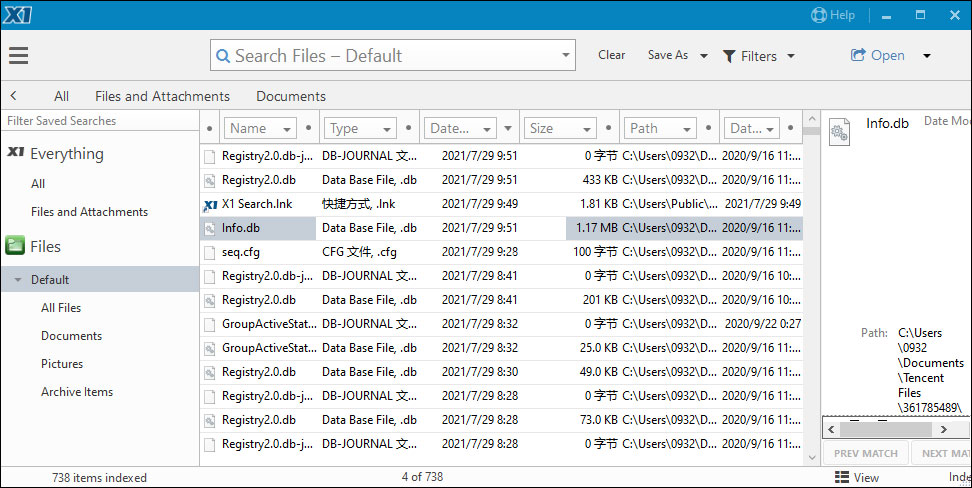This screenshot has width=972, height=488.
Task: Open the search box history dropdown
Action: (x=565, y=55)
